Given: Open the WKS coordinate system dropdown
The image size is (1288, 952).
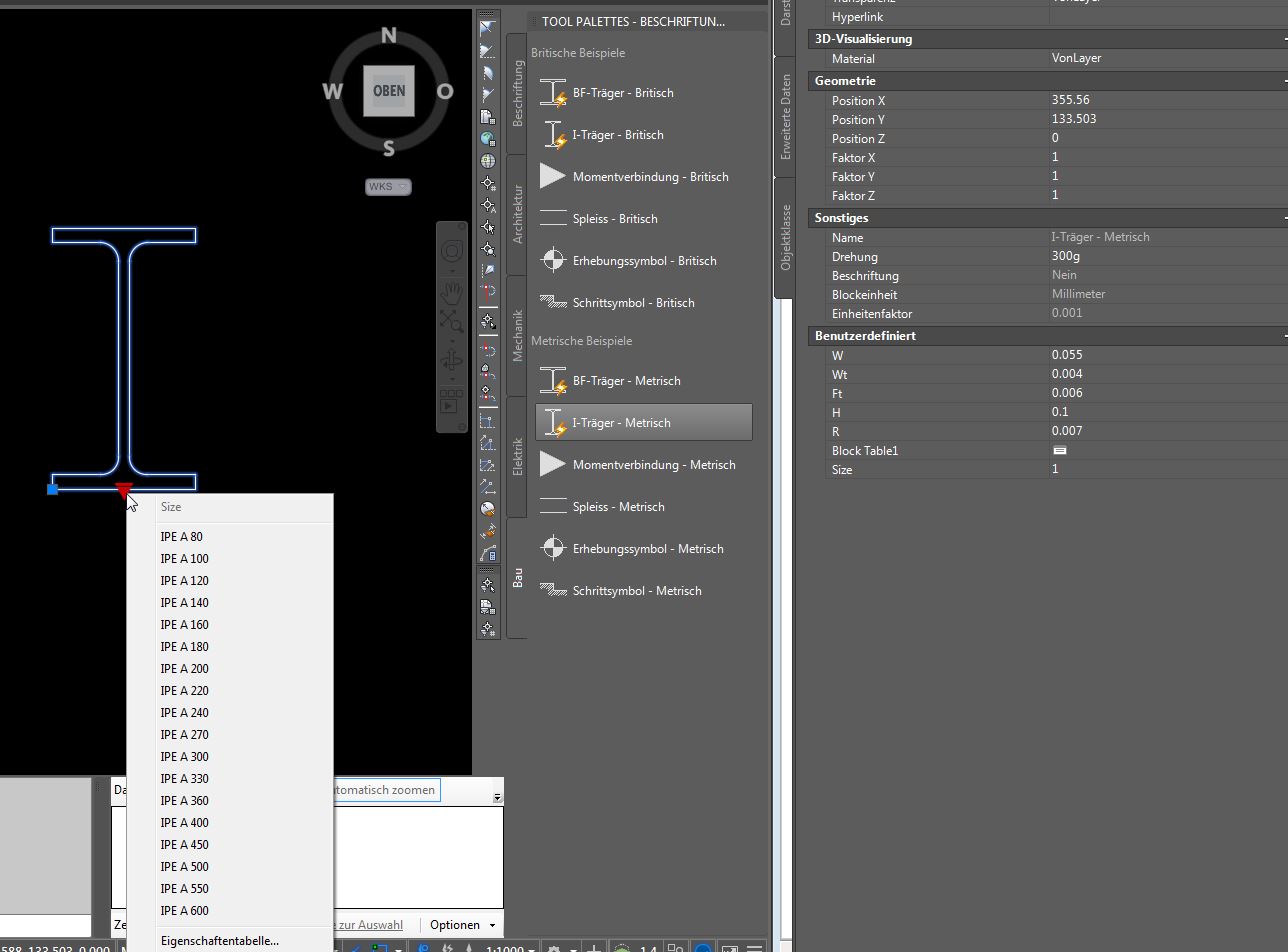Looking at the screenshot, I should click(388, 187).
